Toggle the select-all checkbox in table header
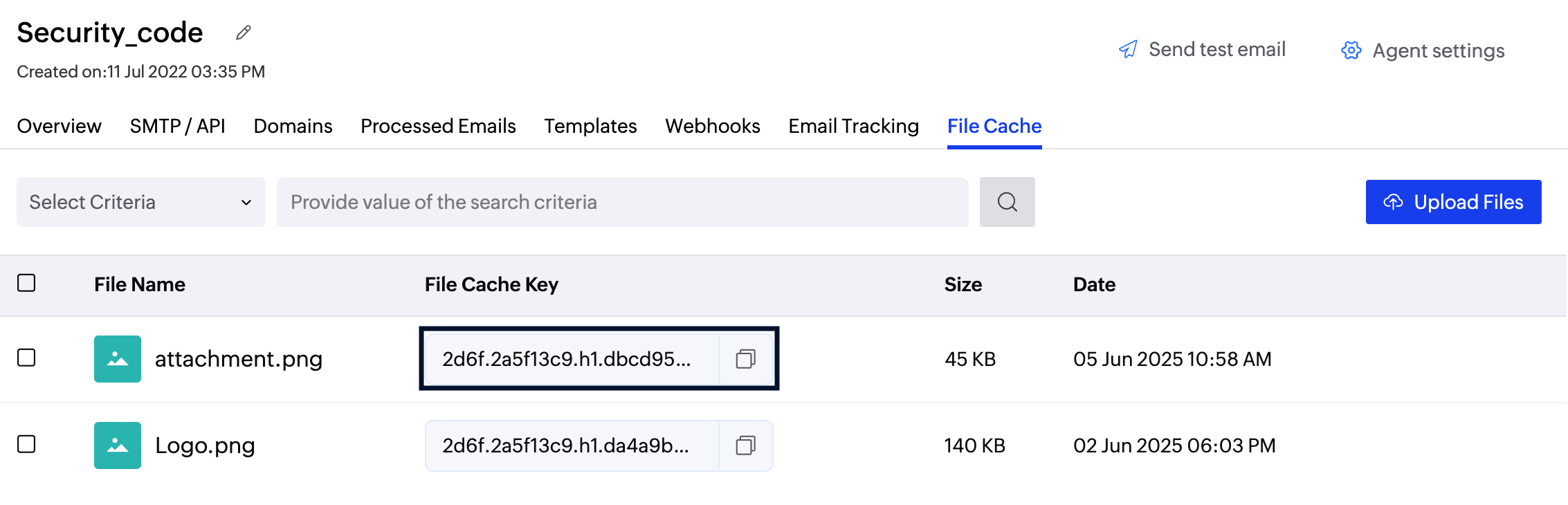 [x=26, y=284]
